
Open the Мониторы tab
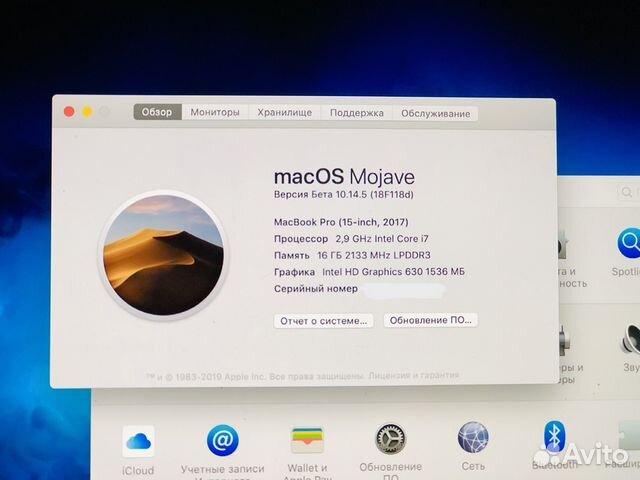tap(215, 112)
